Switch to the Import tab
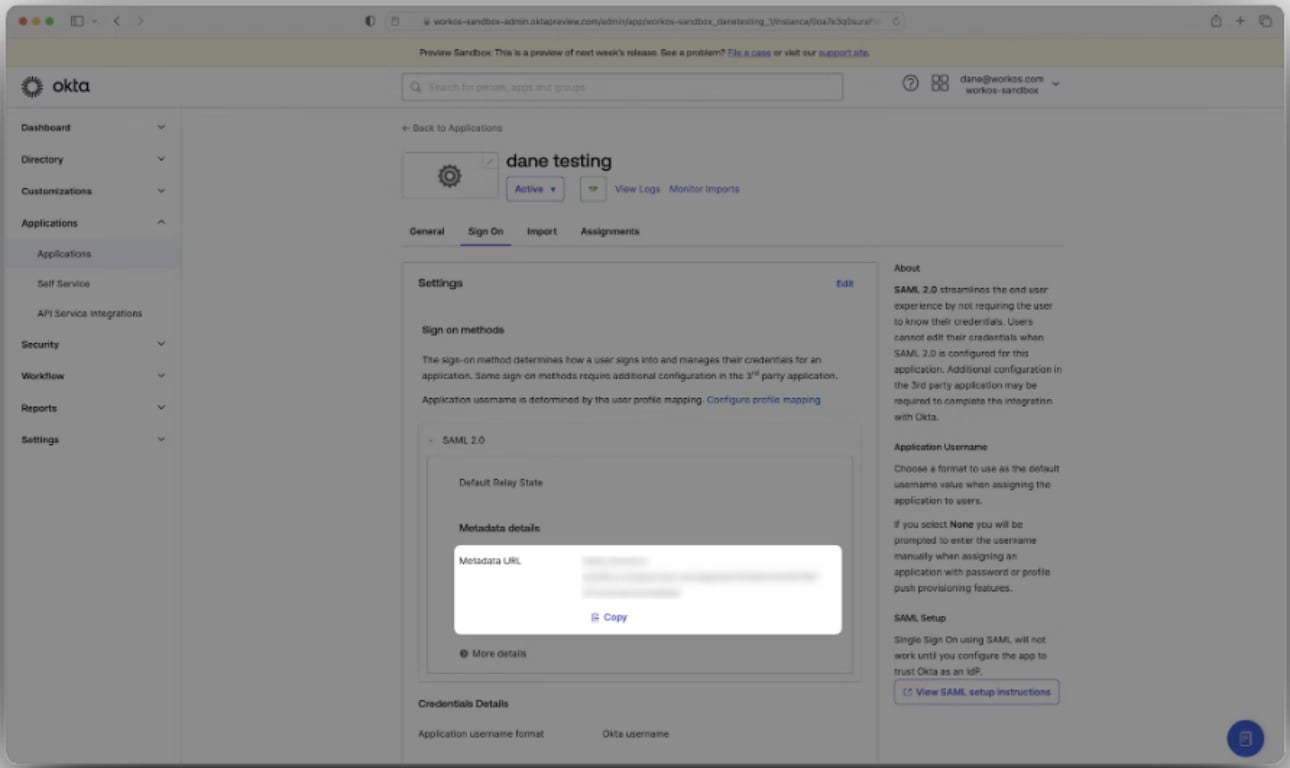Screen dimensions: 1290x768 (542, 232)
